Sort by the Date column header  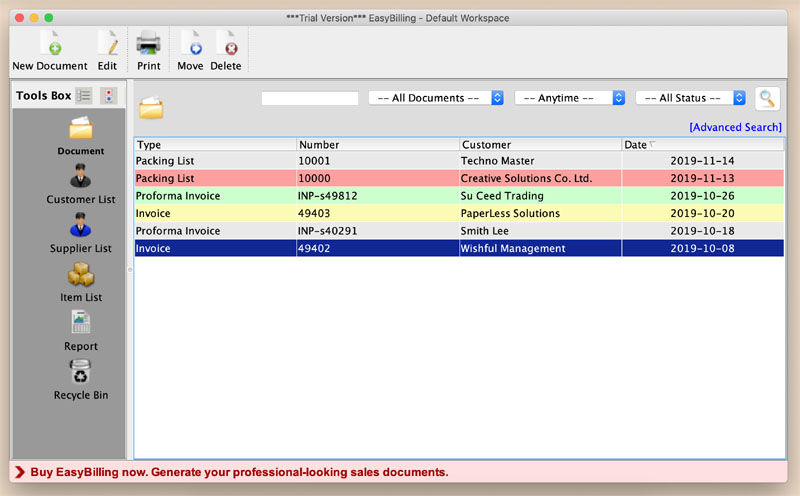point(703,144)
